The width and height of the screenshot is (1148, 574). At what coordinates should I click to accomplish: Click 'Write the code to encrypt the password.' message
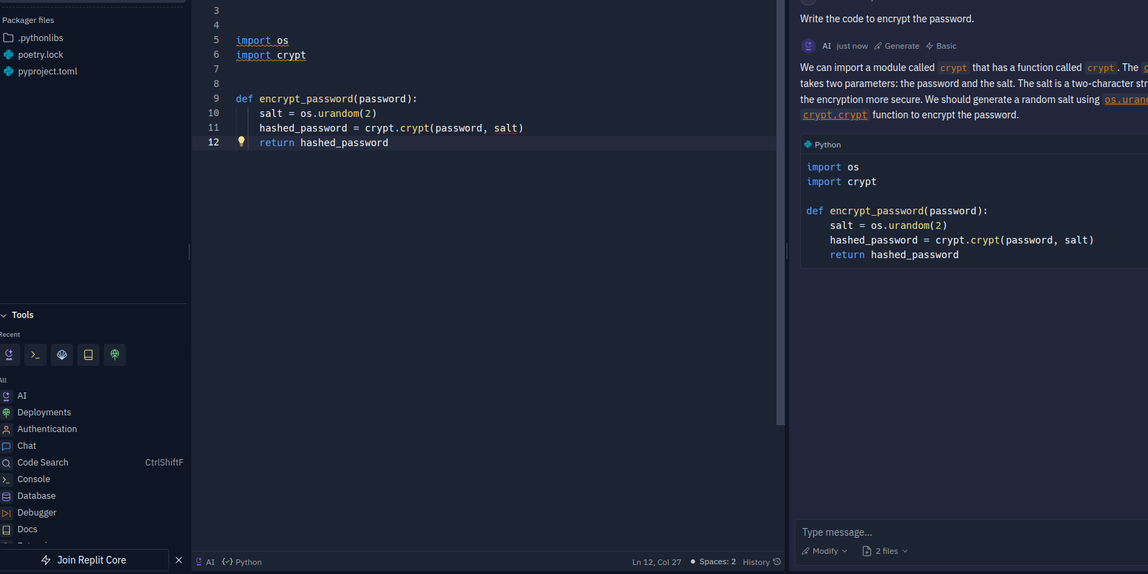click(x=887, y=19)
